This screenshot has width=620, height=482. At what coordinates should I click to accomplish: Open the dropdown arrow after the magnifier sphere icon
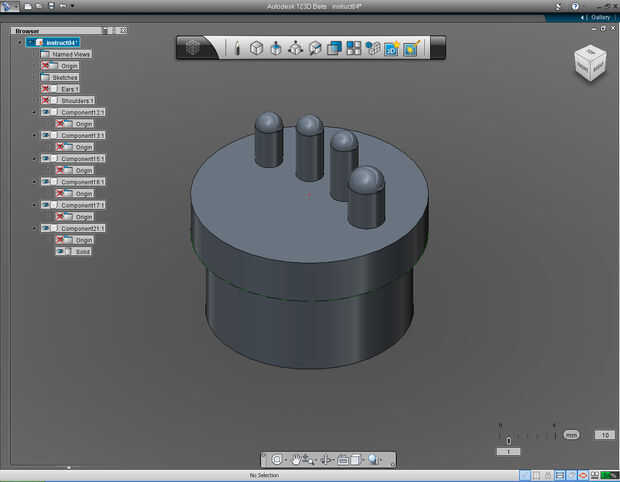381,459
